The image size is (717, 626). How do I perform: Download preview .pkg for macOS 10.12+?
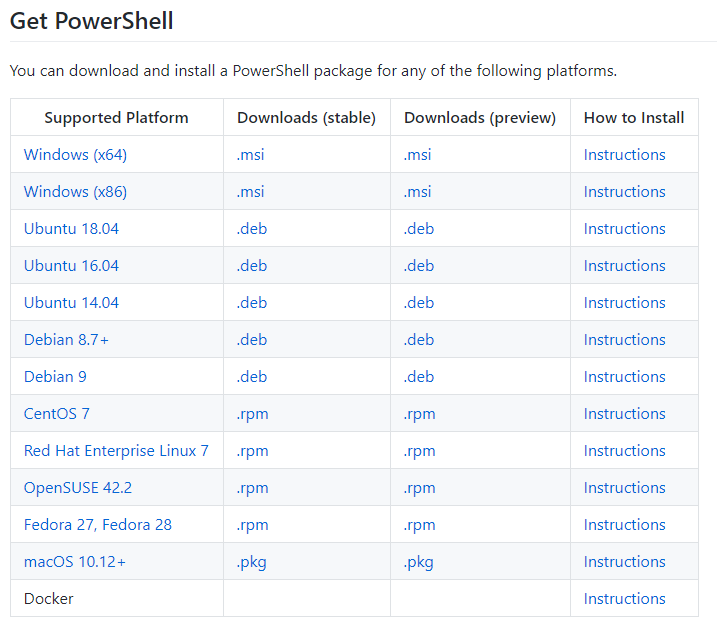(418, 563)
